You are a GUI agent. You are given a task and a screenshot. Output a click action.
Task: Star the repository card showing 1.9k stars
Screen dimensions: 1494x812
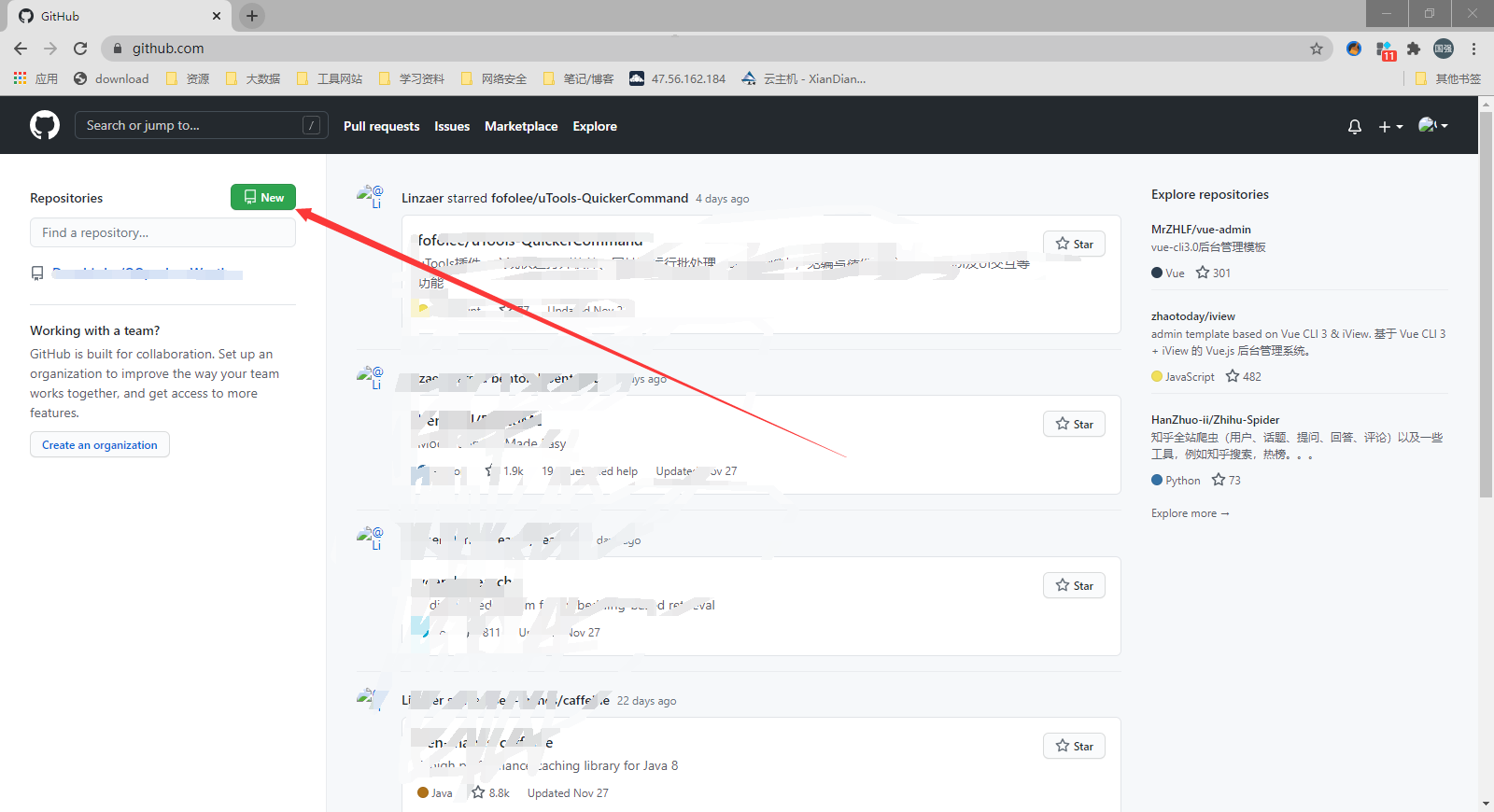point(1074,424)
